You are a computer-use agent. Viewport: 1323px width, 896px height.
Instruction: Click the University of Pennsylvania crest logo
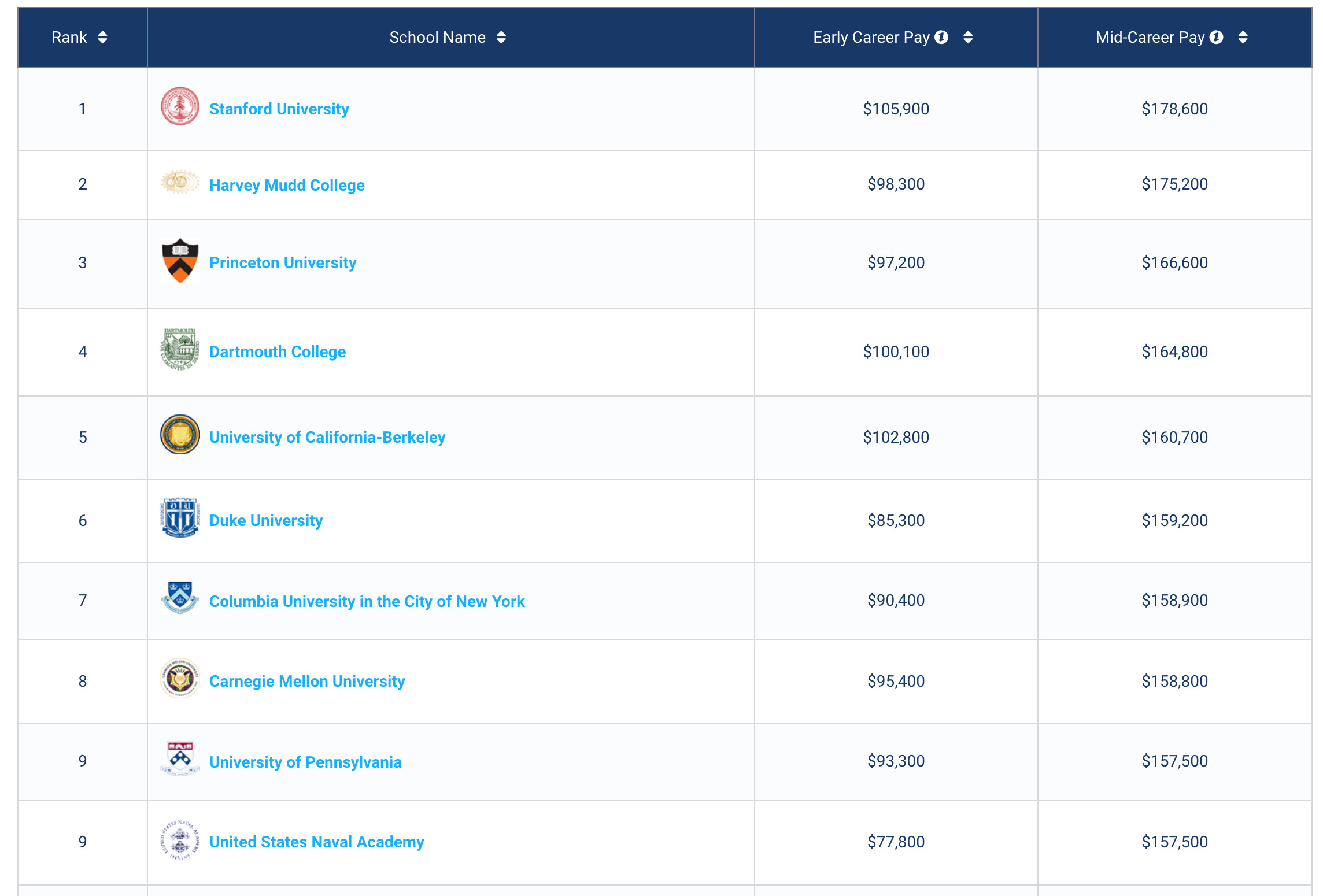[x=180, y=758]
